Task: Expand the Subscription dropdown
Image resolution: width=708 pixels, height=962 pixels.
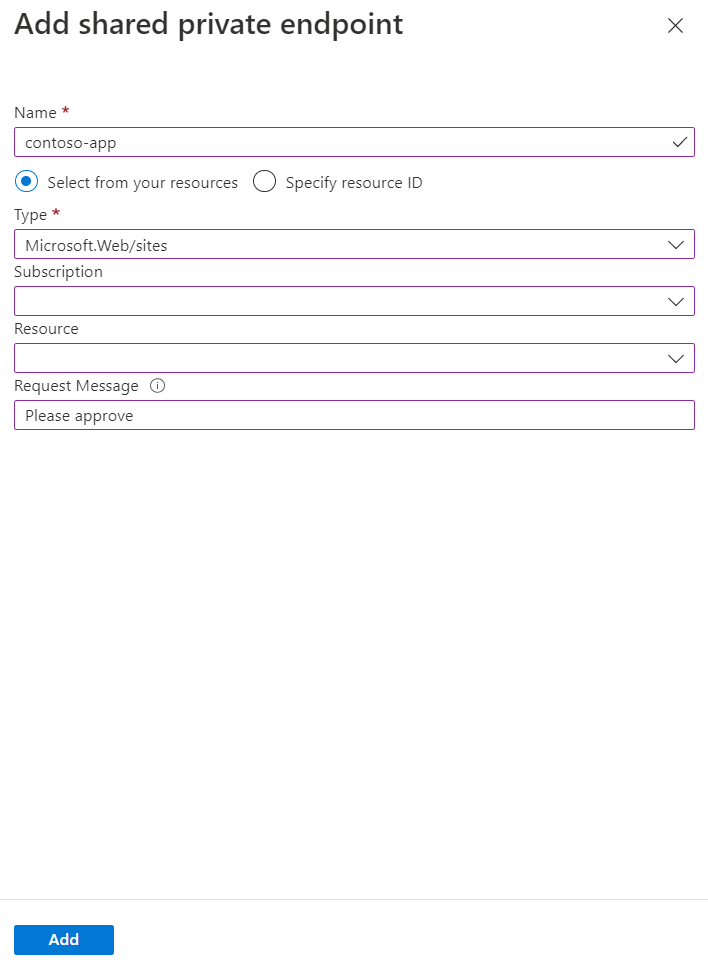Action: pos(340,301)
